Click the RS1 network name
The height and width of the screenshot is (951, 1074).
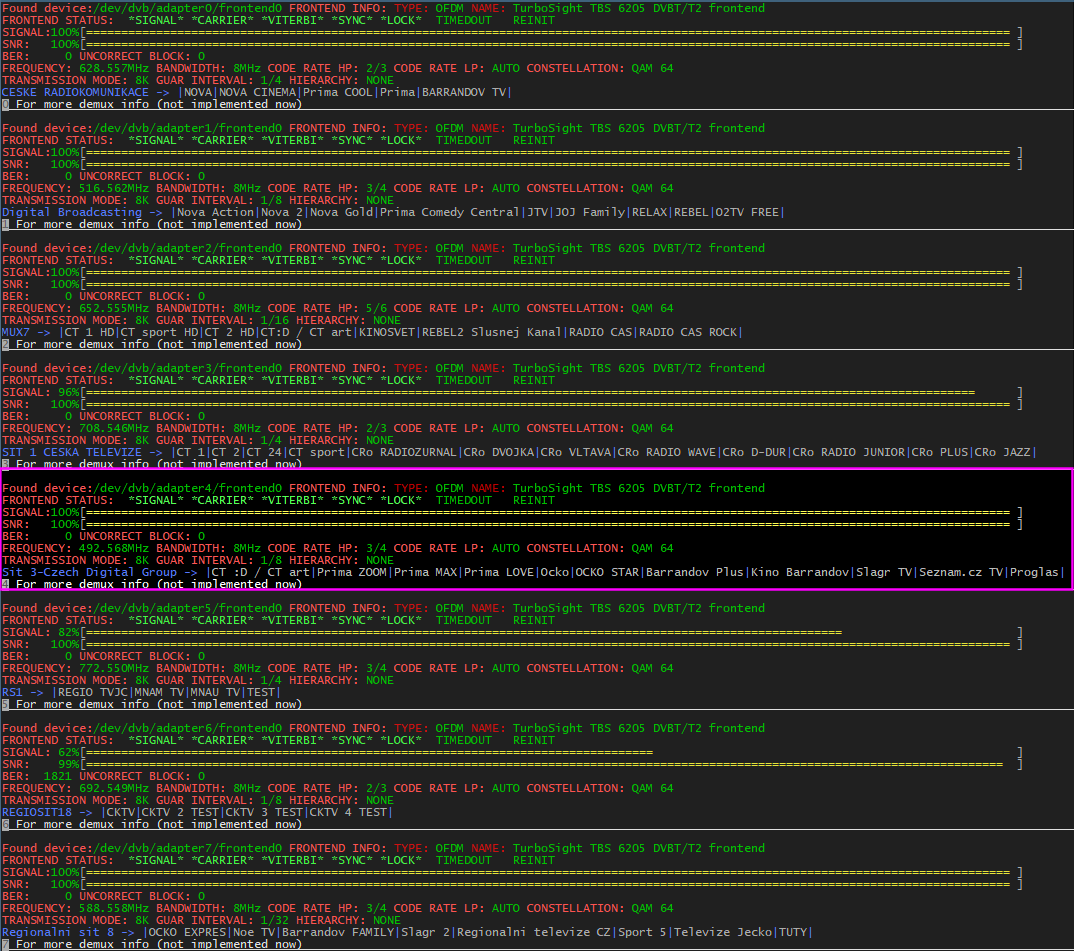point(12,692)
